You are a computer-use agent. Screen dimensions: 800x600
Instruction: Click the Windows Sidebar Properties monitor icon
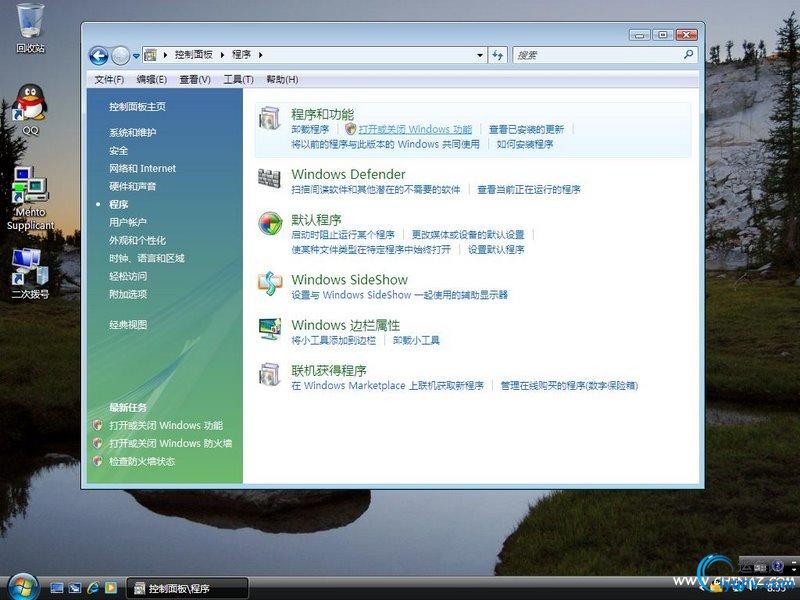[270, 329]
